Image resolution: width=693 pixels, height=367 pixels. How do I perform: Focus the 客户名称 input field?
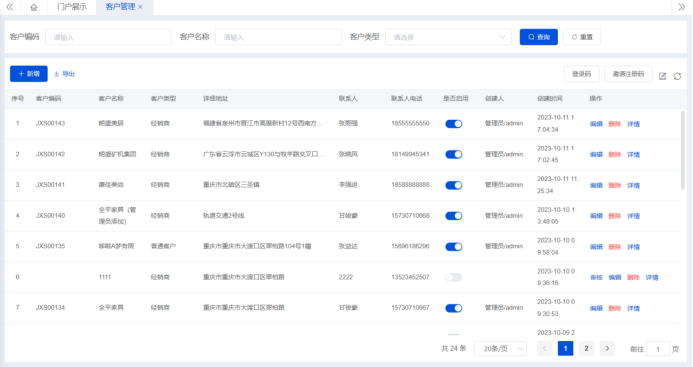278,37
